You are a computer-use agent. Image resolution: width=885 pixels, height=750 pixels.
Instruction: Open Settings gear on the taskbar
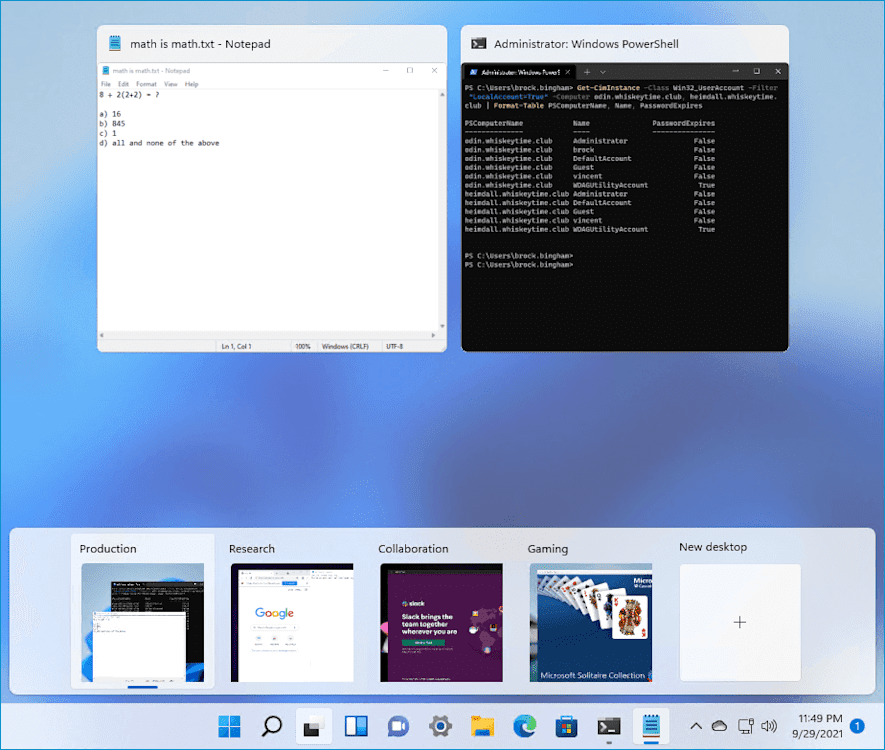[x=440, y=726]
